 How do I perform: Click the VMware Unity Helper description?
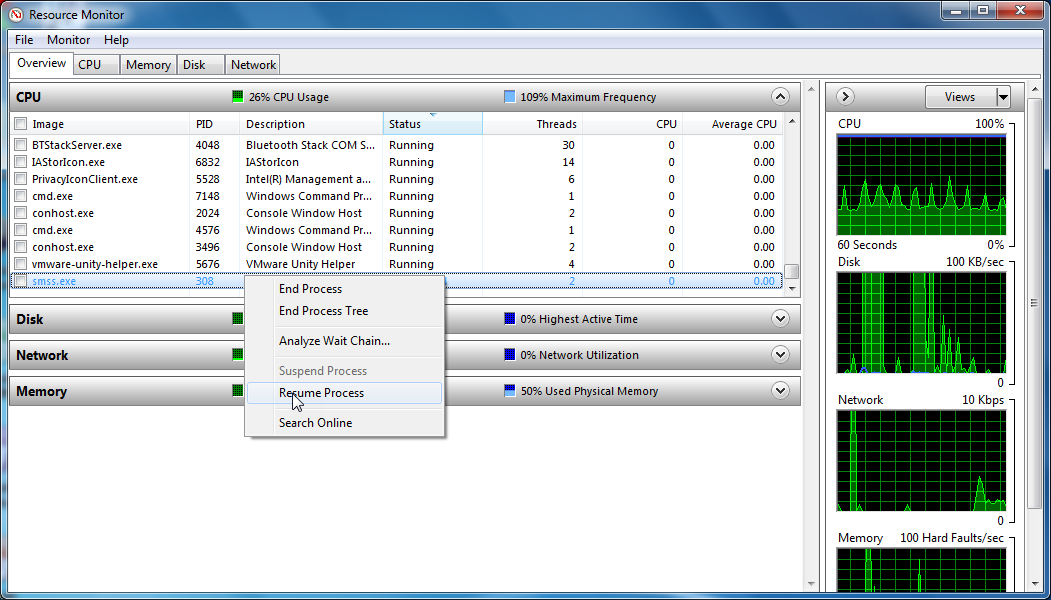click(x=300, y=264)
